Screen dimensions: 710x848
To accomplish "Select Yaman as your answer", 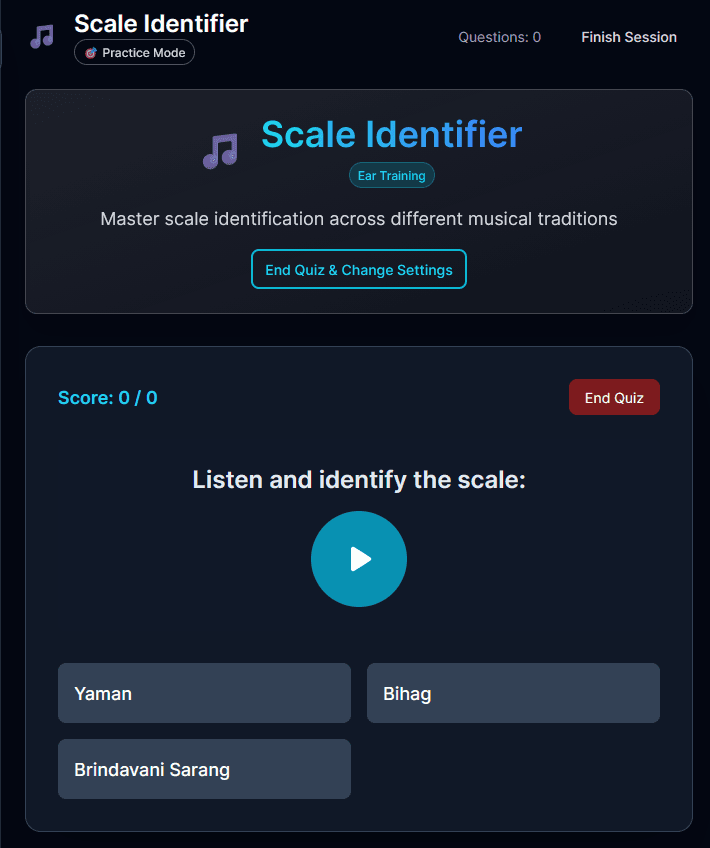I will click(x=204, y=693).
